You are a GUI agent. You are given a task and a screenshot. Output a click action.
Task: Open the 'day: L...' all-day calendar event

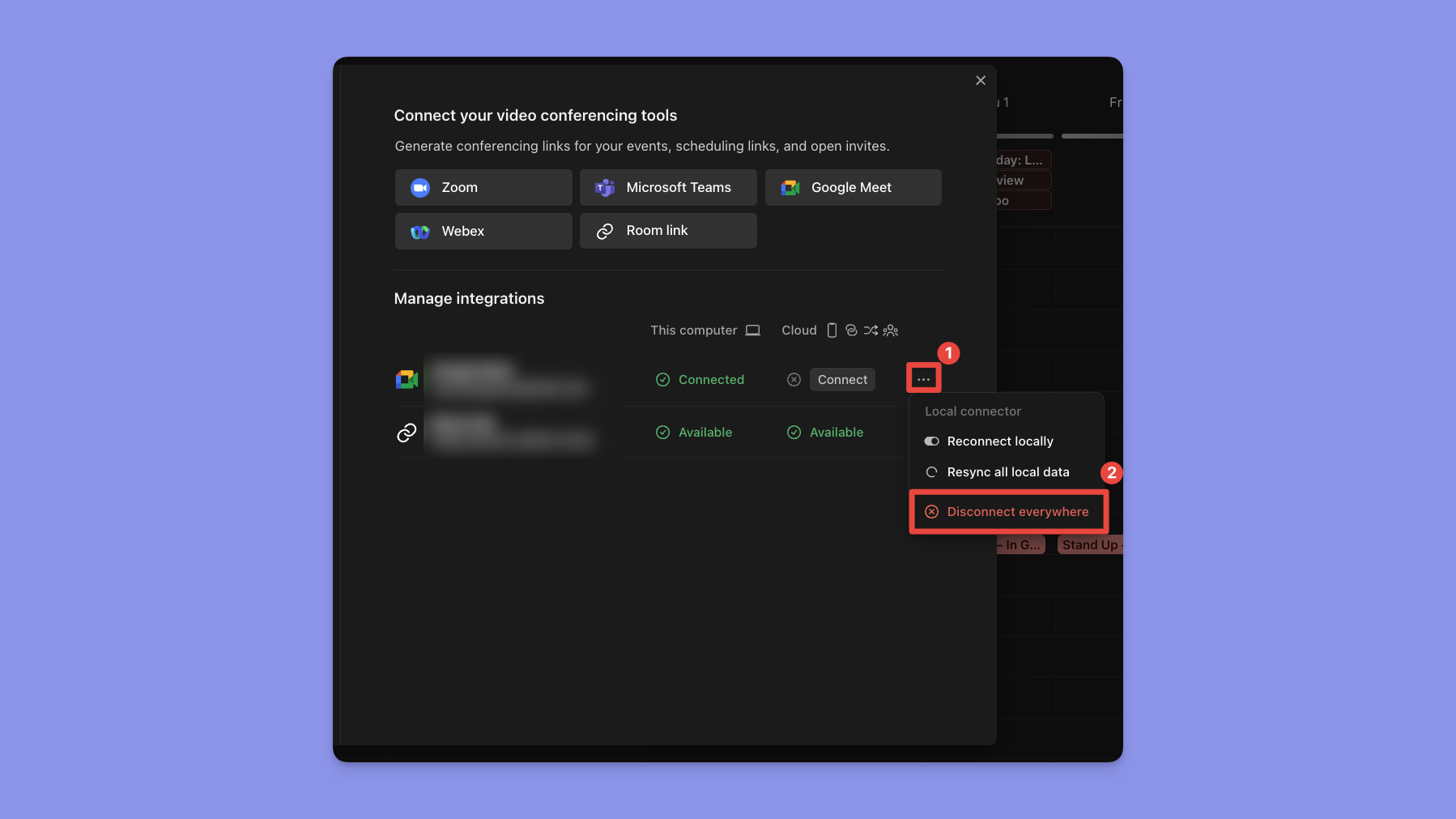click(1024, 160)
